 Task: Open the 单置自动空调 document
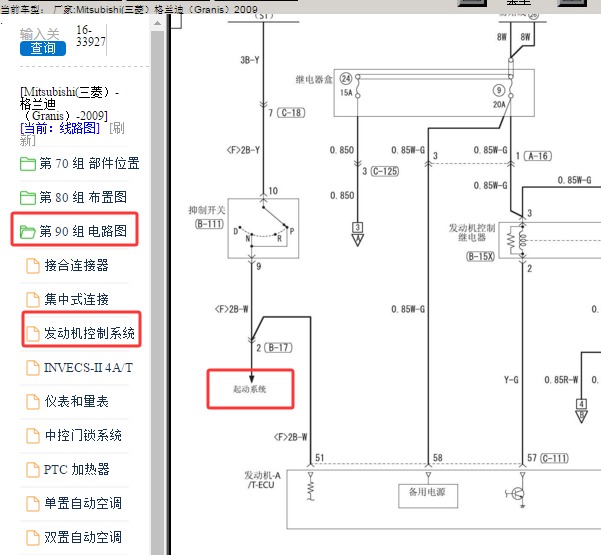point(83,503)
